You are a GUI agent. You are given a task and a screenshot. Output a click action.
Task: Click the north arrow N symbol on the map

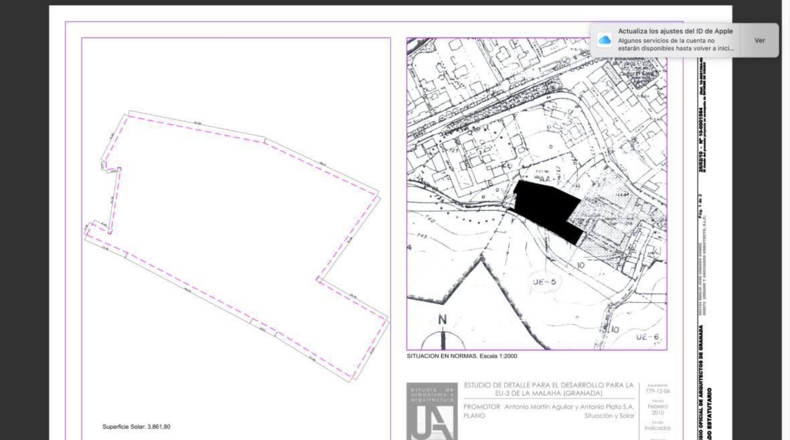coord(442,333)
